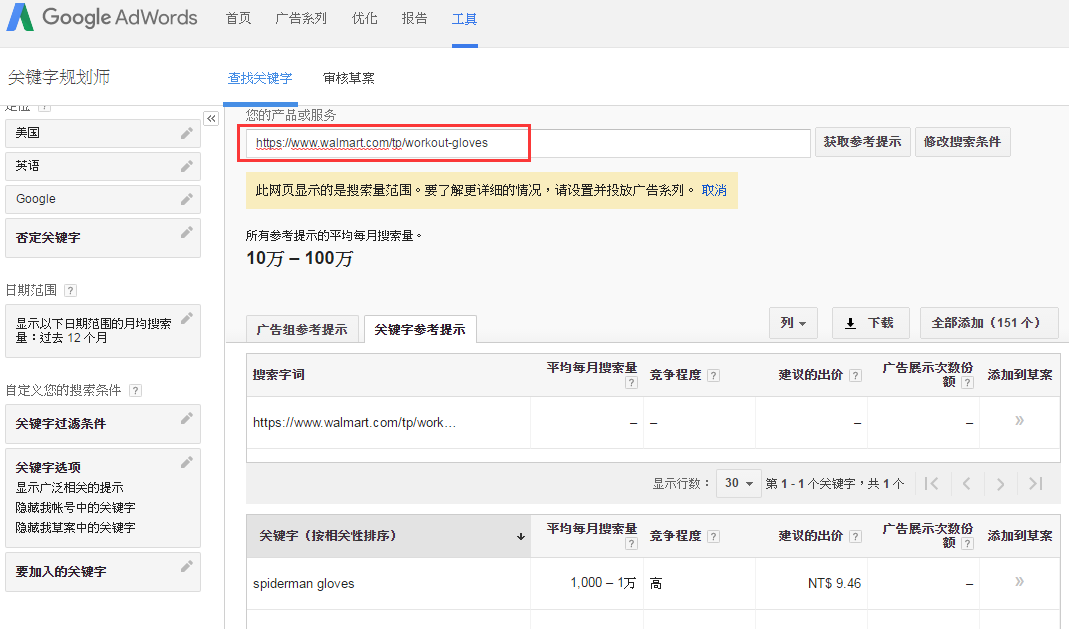Go to last page of results

point(1036,483)
